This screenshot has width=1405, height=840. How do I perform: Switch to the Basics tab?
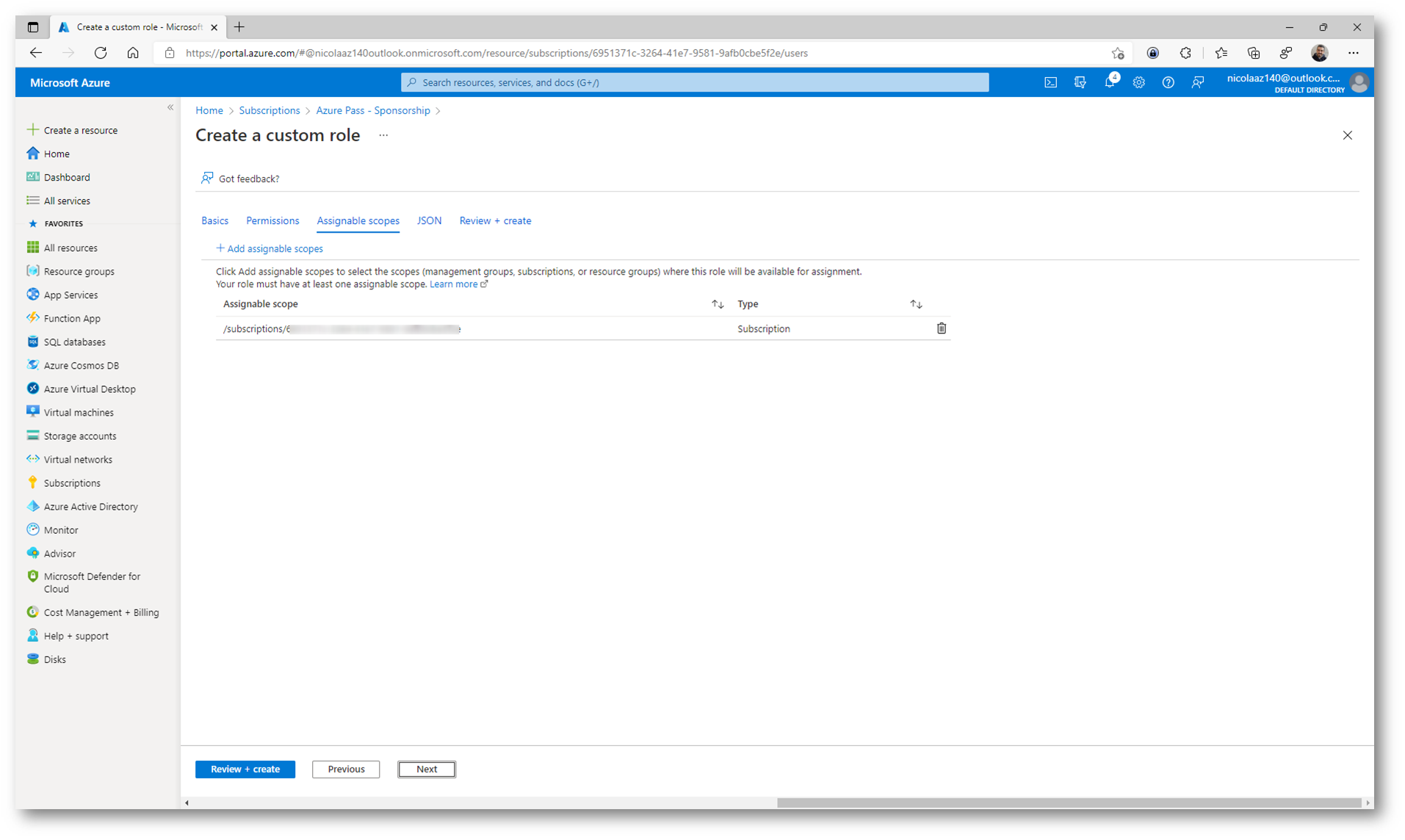(214, 220)
